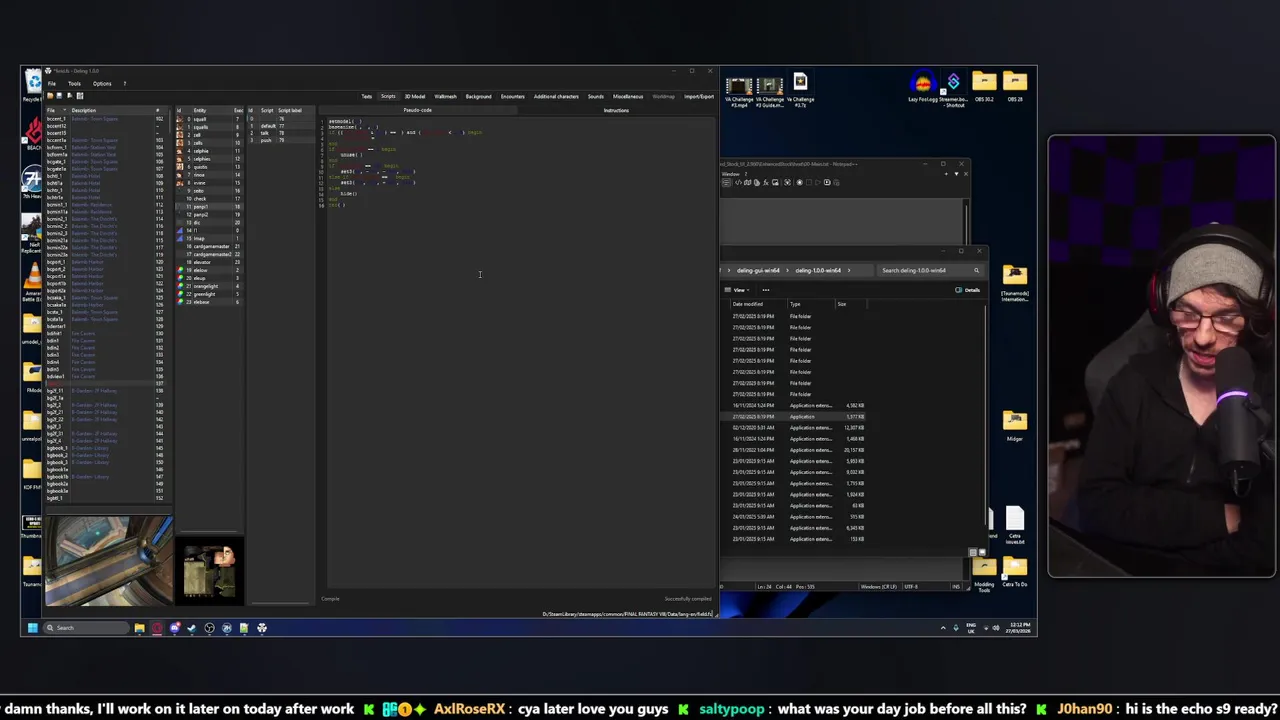Click the third Deling toolbar icon with page
The height and width of the screenshot is (720, 1280).
(x=70, y=96)
